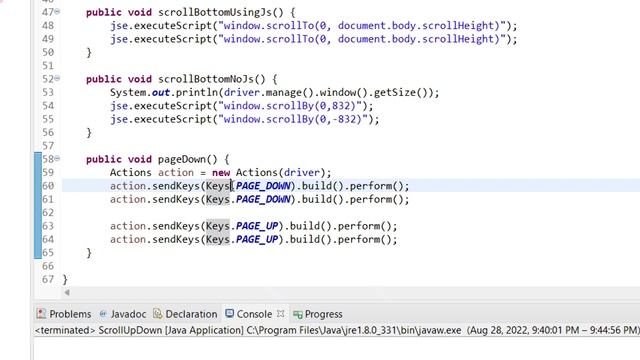Viewport: 640px width, 360px height.
Task: Click the Declaration tab icon
Action: (158, 313)
